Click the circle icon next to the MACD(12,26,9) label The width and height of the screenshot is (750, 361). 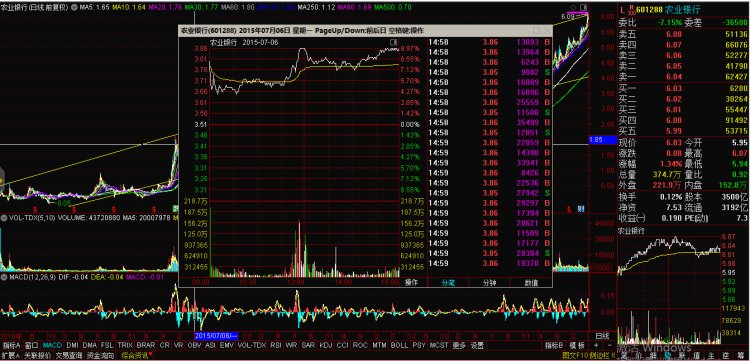pos(4,277)
